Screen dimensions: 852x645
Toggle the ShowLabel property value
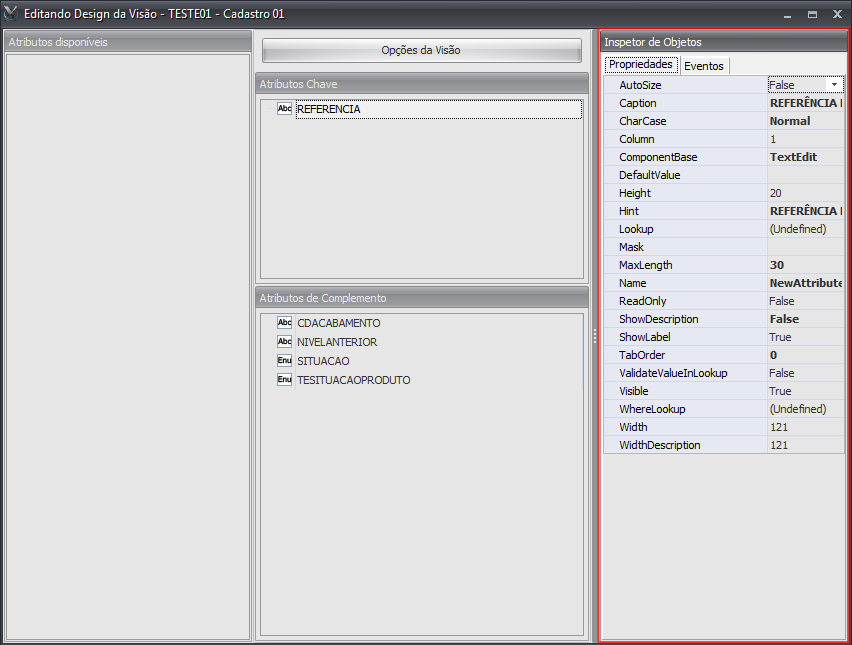click(x=805, y=337)
